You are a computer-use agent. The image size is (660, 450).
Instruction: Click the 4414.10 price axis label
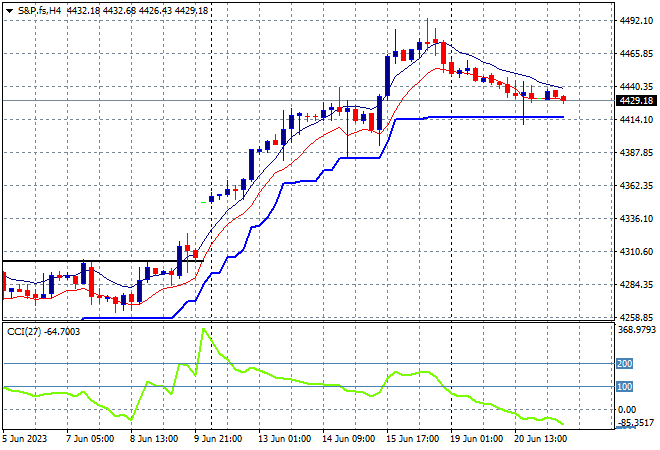(636, 120)
